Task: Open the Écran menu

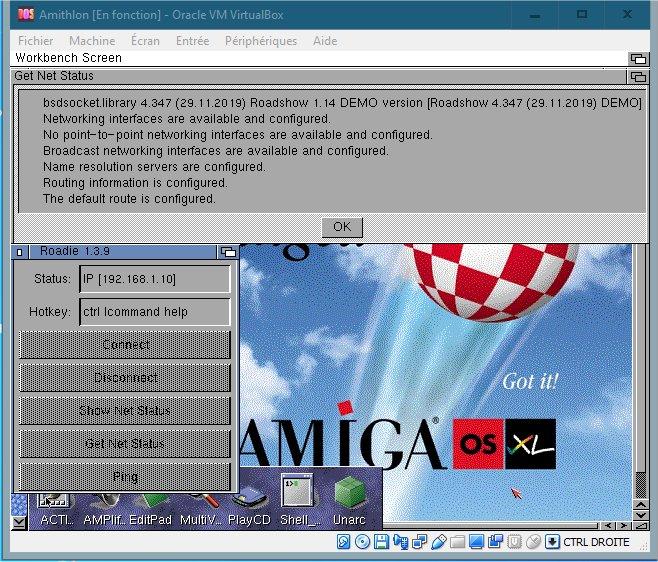Action: (x=145, y=41)
